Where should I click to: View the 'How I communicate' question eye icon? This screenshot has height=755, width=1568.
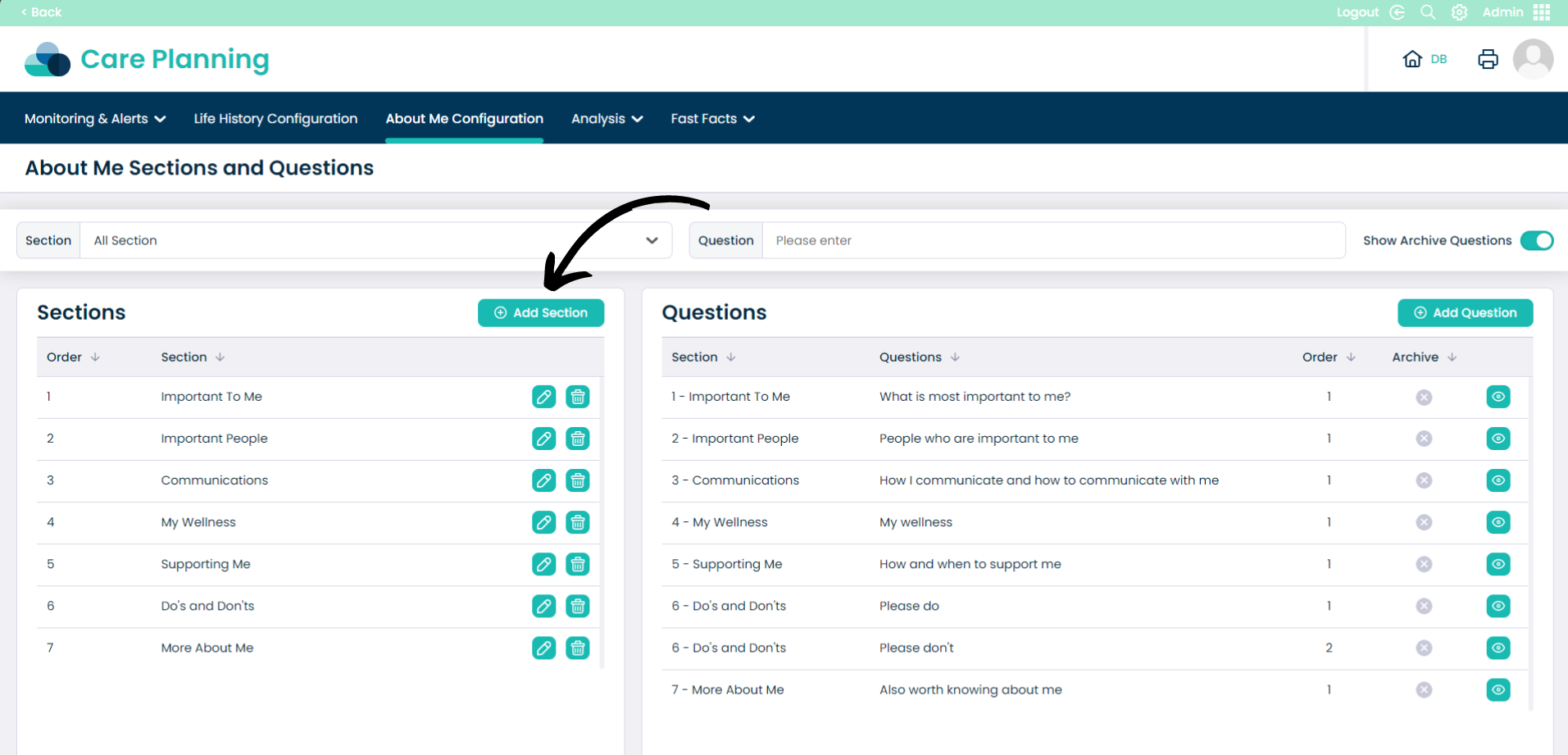pos(1498,480)
